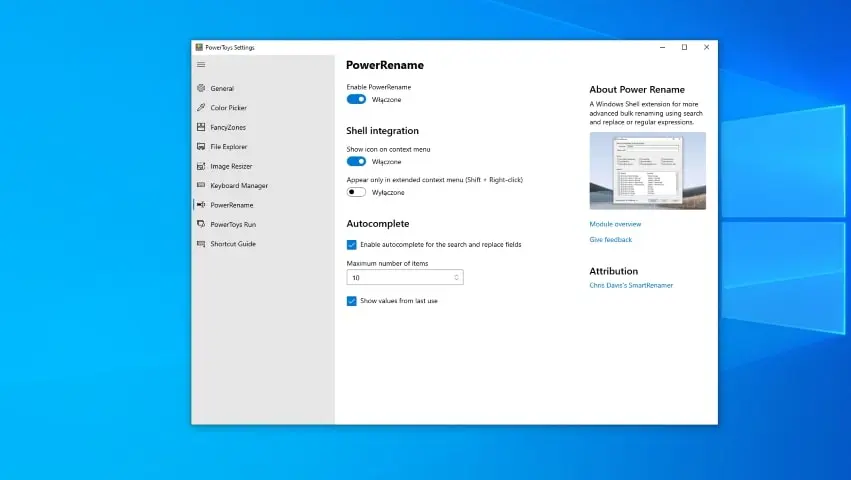
Task: Click the About Power Rename preview image
Action: (647, 171)
